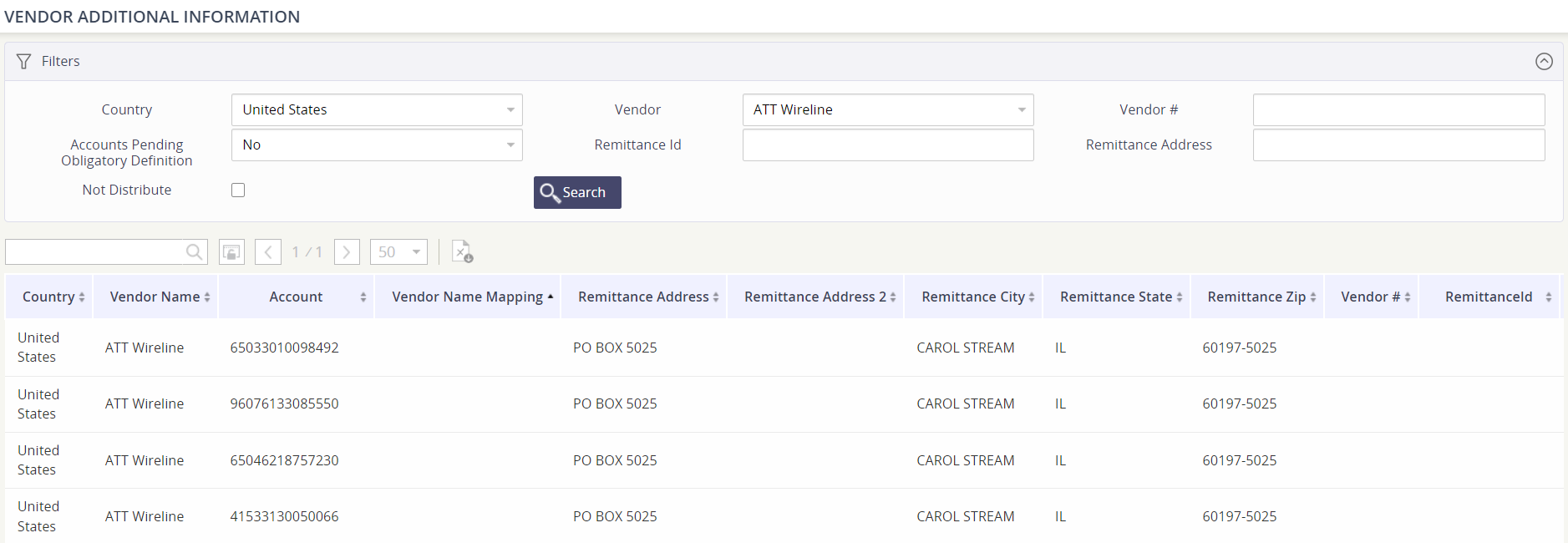Go to next page with right arrow
The height and width of the screenshot is (543, 1568).
tap(347, 251)
